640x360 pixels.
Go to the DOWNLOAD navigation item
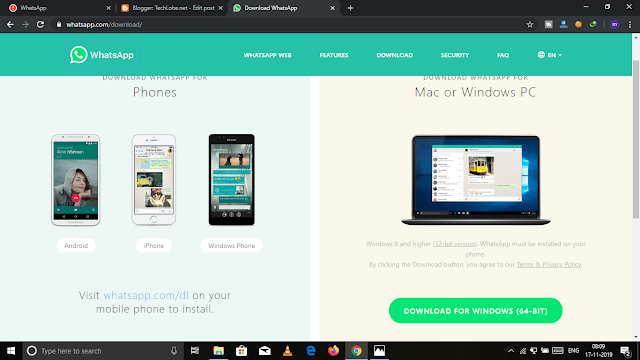tap(395, 55)
